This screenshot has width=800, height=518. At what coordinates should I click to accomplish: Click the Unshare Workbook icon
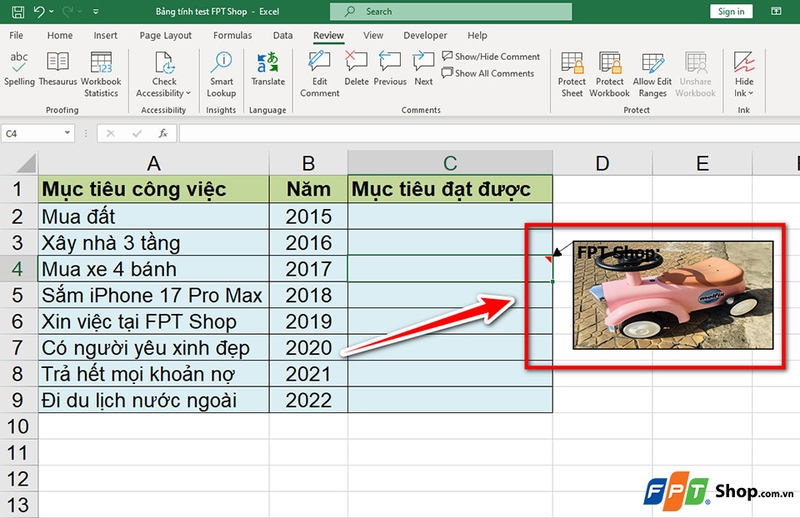[696, 63]
